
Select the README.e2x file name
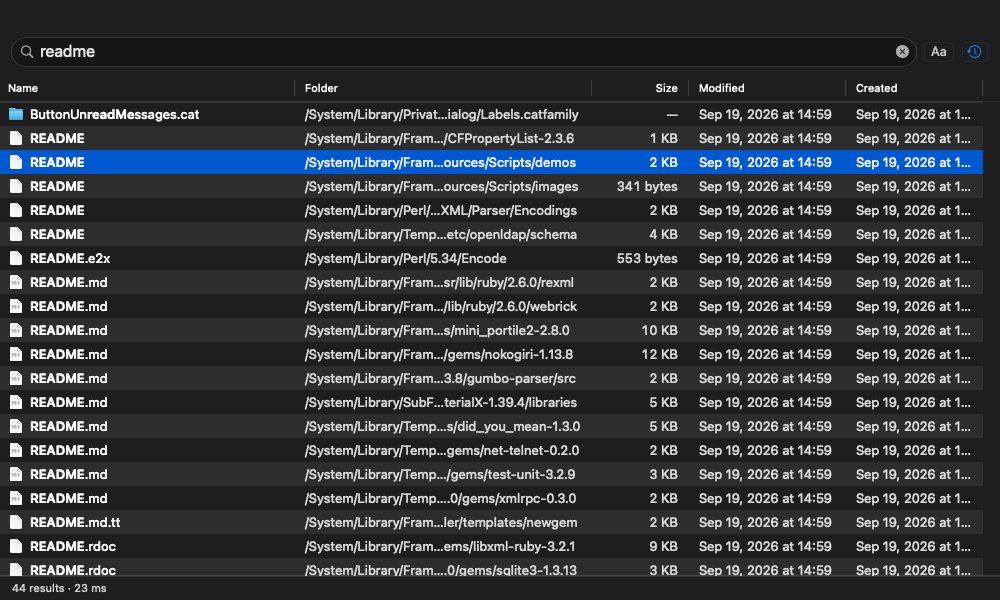(x=70, y=258)
